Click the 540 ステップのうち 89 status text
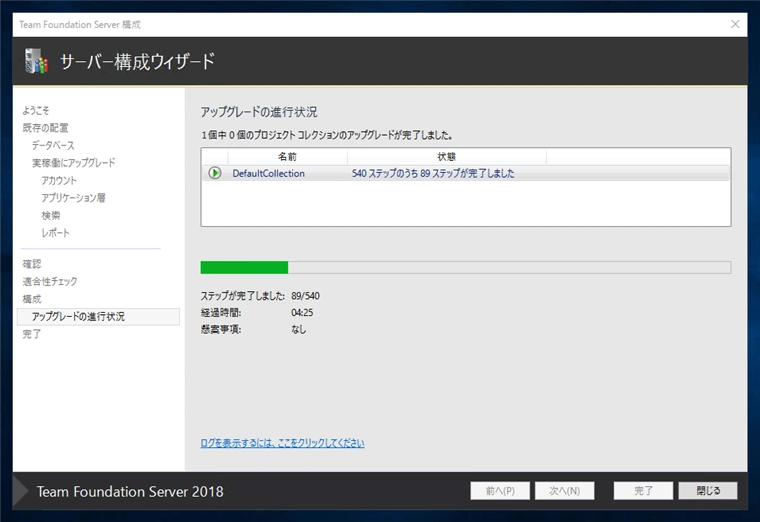 [x=433, y=174]
